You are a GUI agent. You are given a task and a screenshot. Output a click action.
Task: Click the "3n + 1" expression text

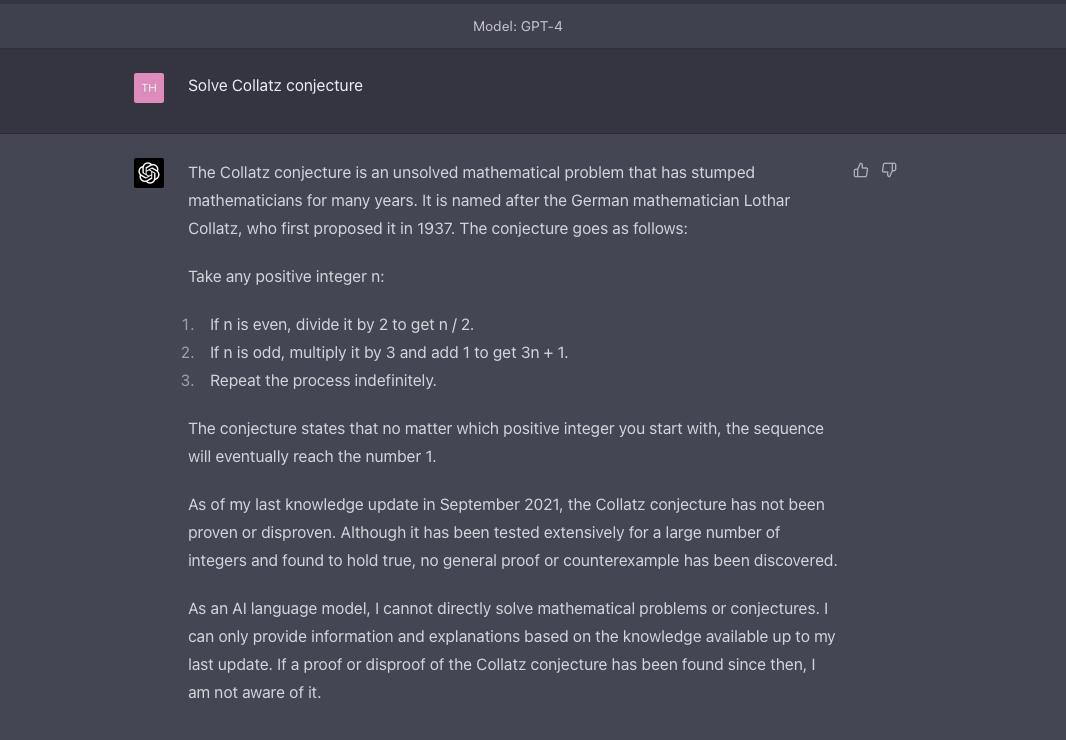(543, 352)
